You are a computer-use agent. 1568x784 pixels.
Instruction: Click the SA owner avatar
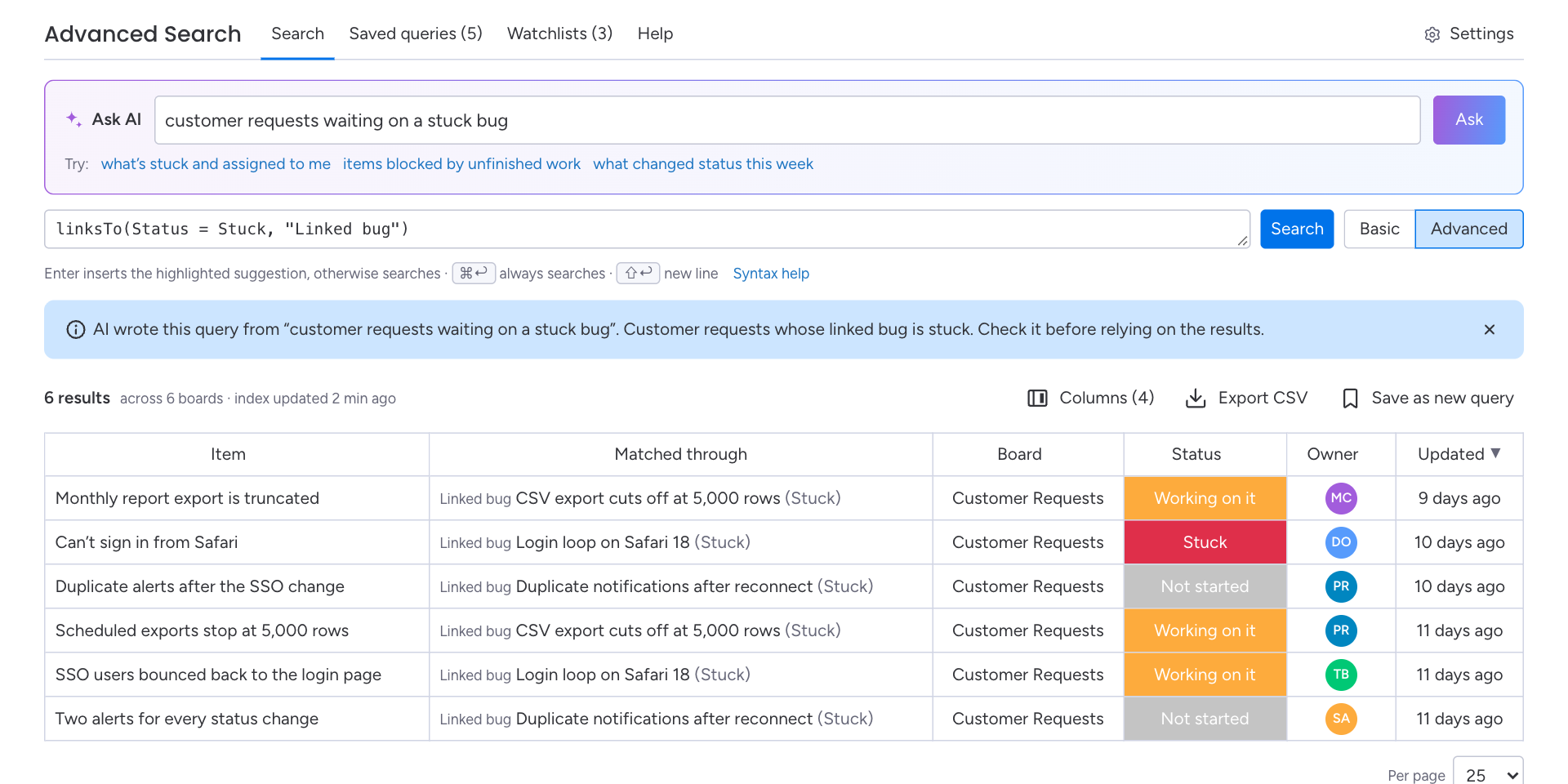click(x=1341, y=719)
